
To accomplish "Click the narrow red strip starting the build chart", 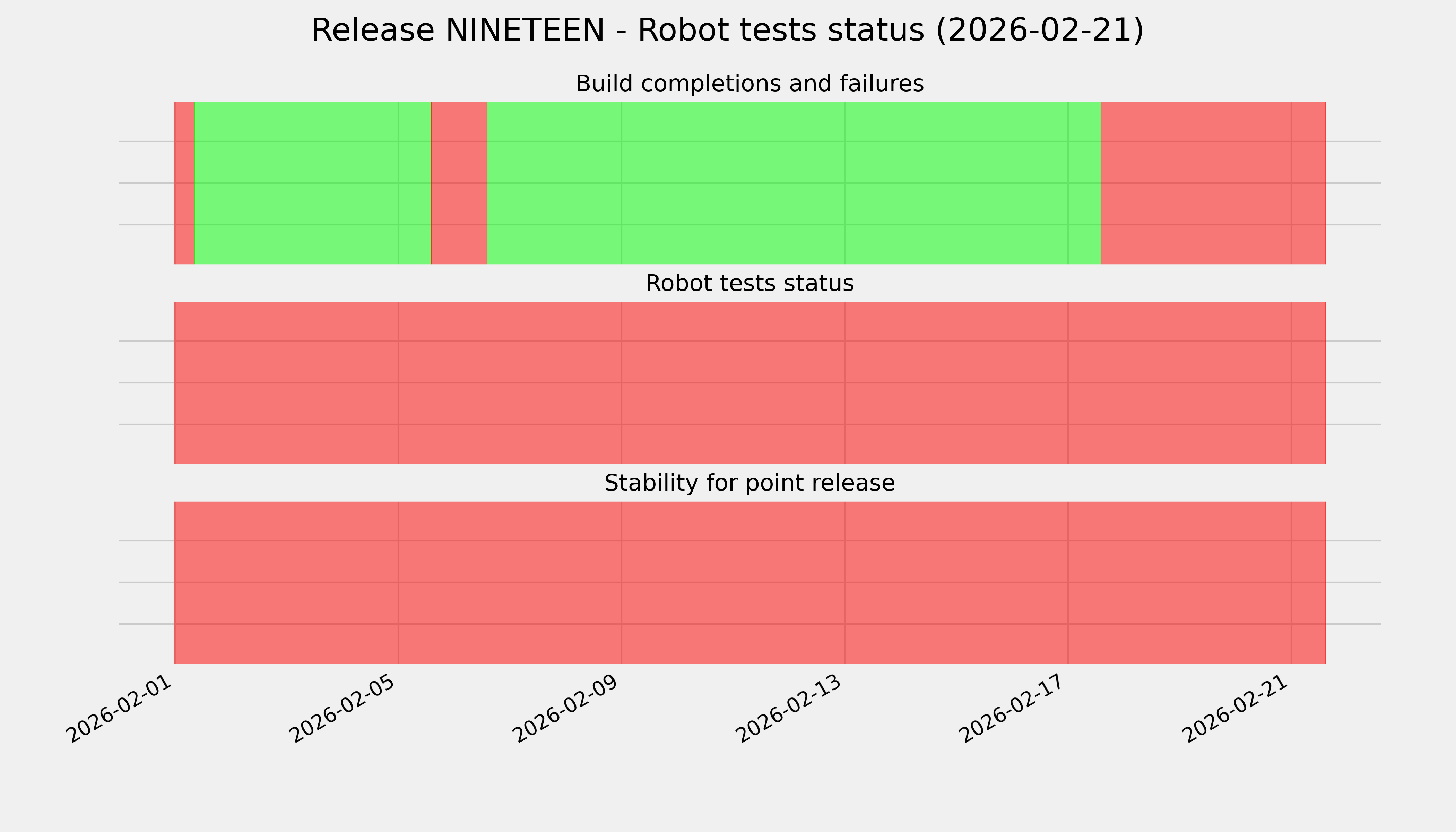I will click(x=184, y=183).
